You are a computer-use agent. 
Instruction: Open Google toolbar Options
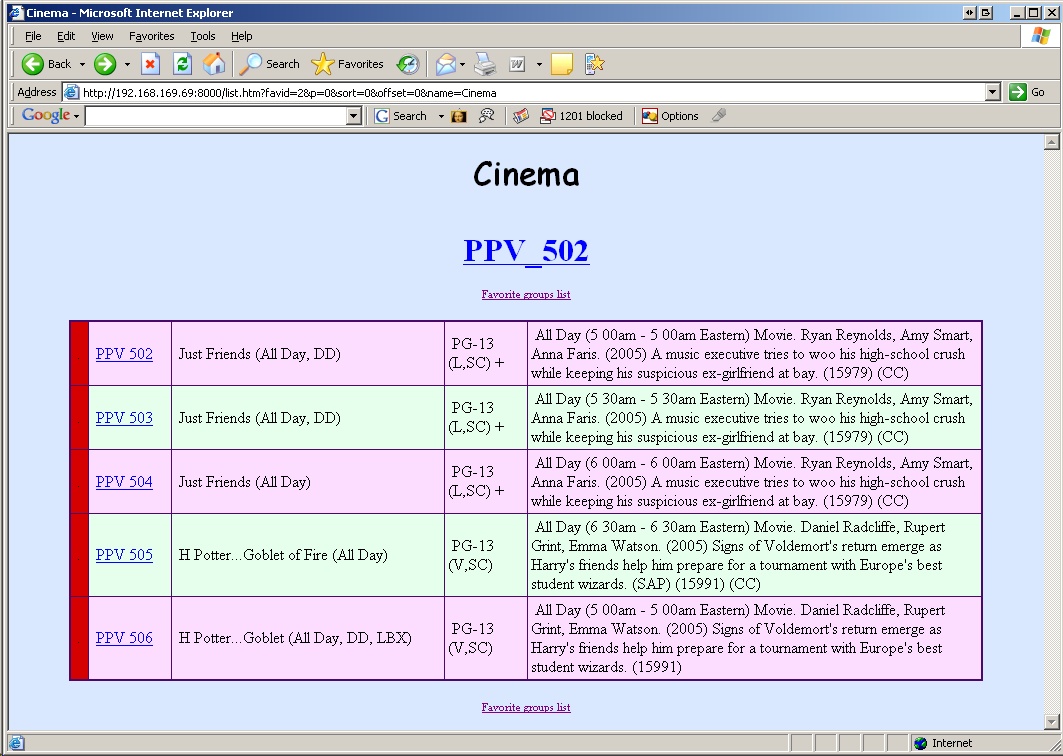pos(670,117)
